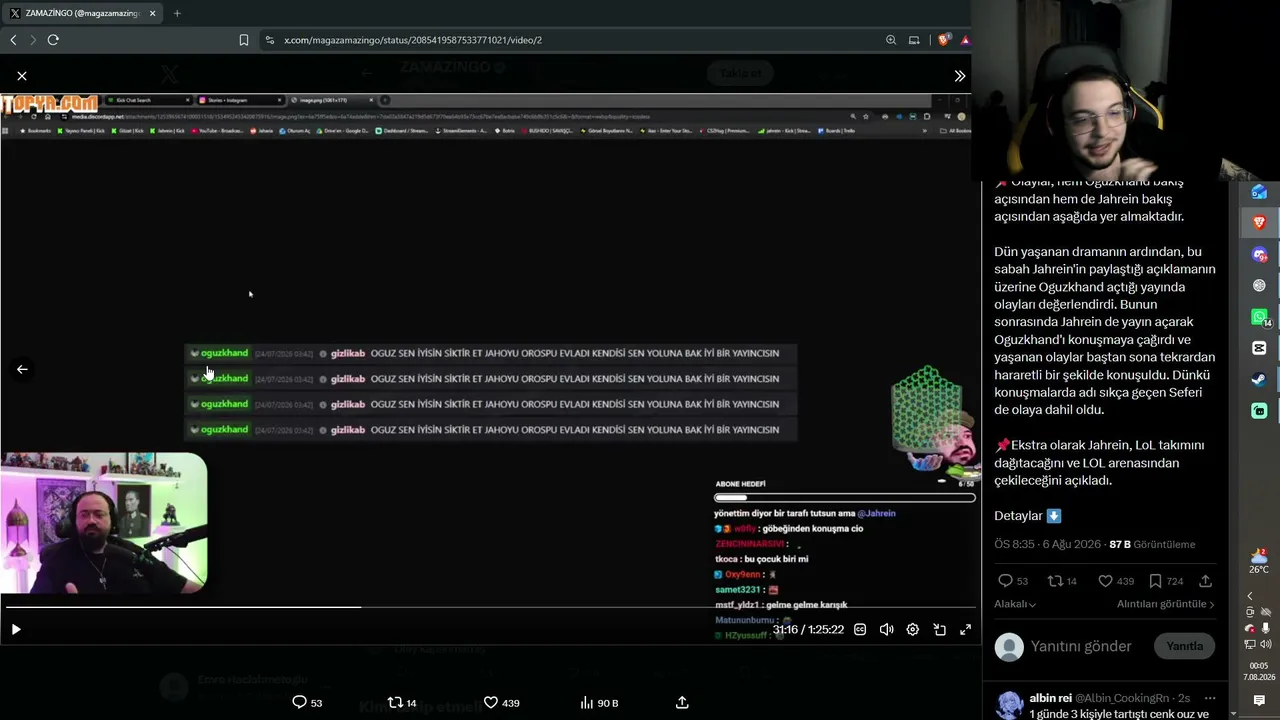This screenshot has width=1280, height=720.
Task: Focus the 'Yanıtını gönder' reply field
Action: tap(1081, 646)
